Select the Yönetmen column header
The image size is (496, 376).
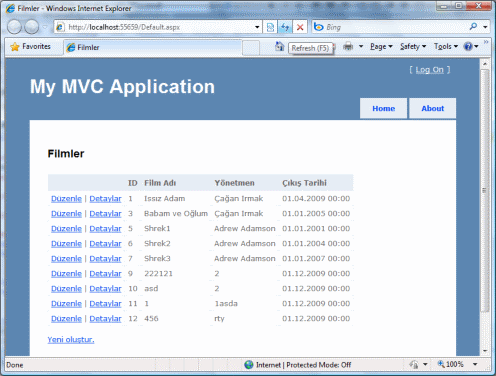[234, 183]
